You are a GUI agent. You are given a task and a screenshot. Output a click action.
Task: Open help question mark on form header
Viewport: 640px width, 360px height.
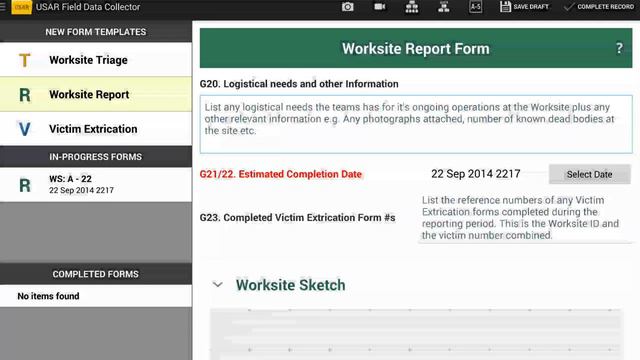pyautogui.click(x=619, y=48)
